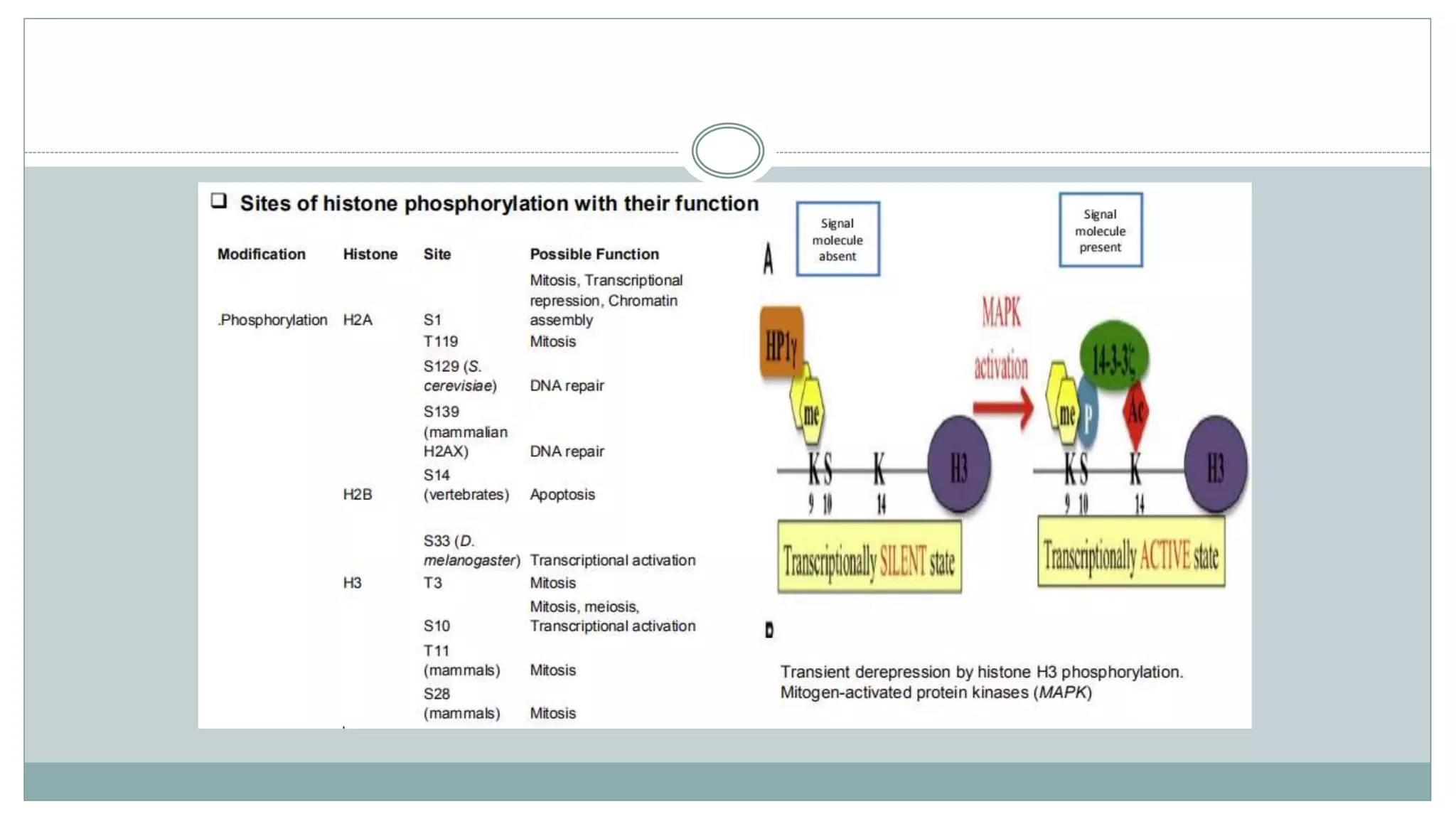1456x819 pixels.
Task: Click the green 14-3-3ζ circle
Action: [x=1113, y=354]
